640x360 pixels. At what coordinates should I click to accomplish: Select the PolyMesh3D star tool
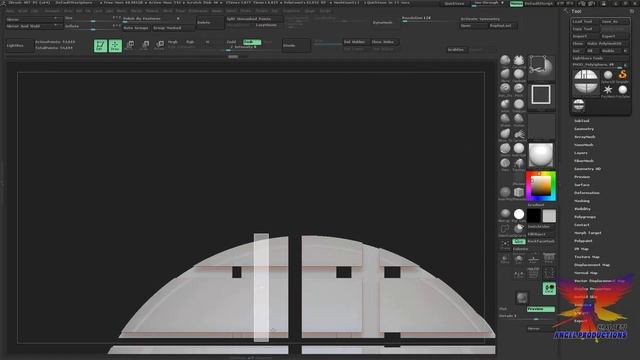pos(608,90)
